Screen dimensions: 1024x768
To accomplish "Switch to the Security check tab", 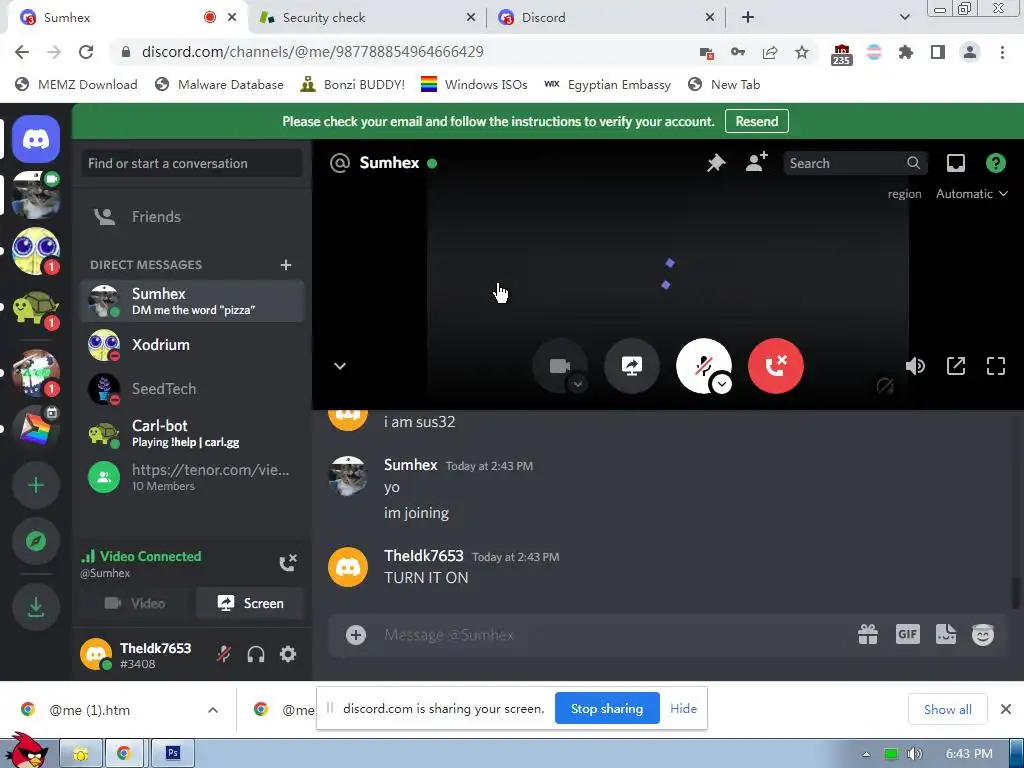I will point(368,18).
